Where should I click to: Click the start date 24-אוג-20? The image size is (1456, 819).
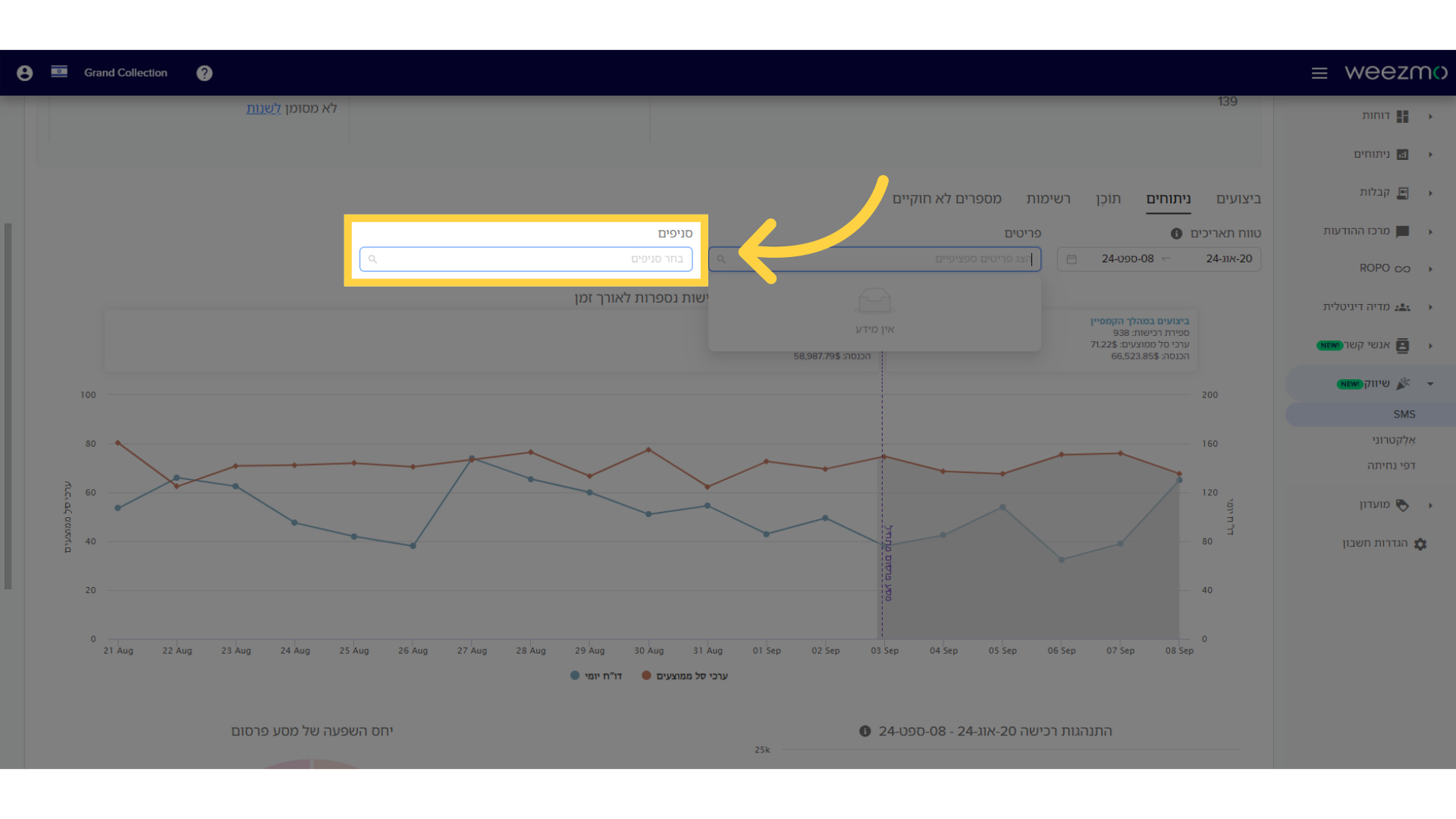(1228, 259)
